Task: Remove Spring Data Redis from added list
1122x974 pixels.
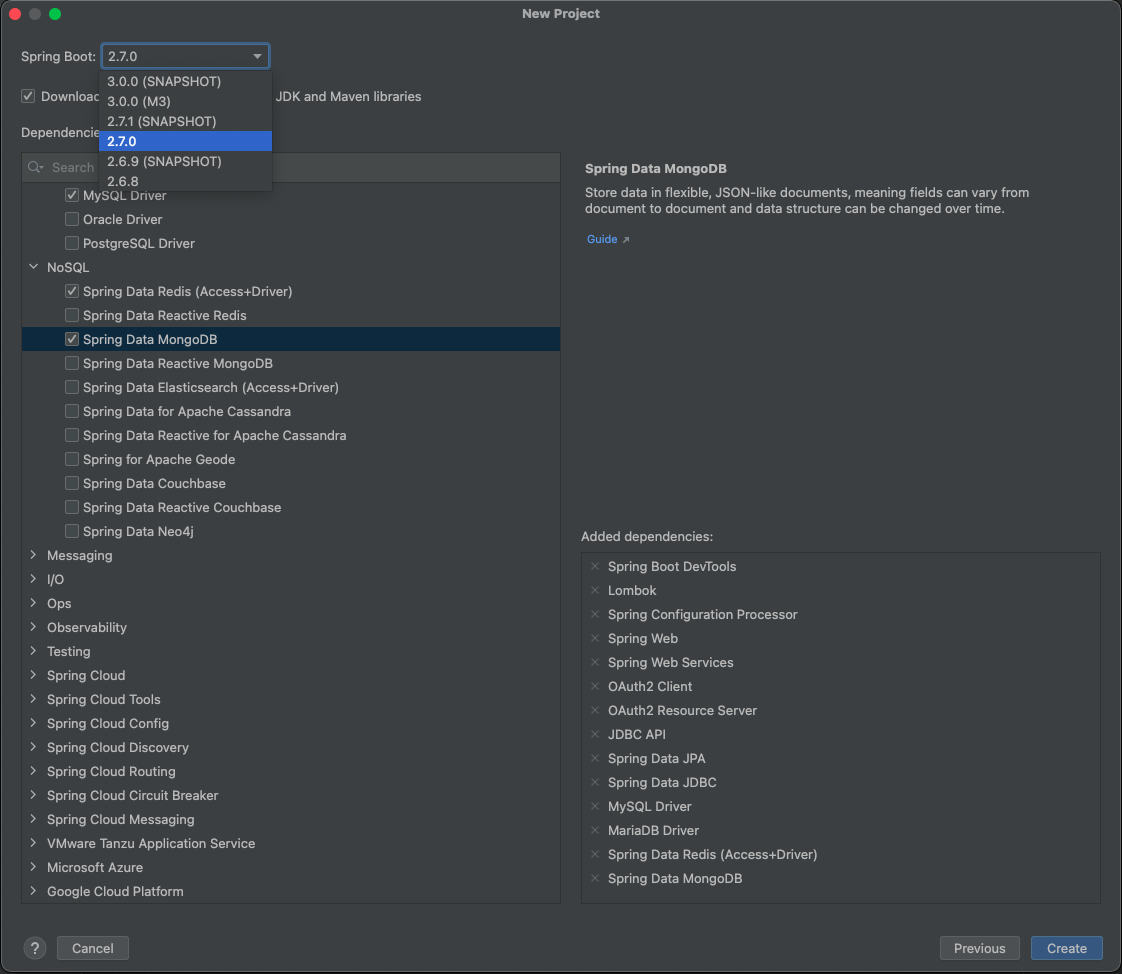Action: (x=595, y=854)
